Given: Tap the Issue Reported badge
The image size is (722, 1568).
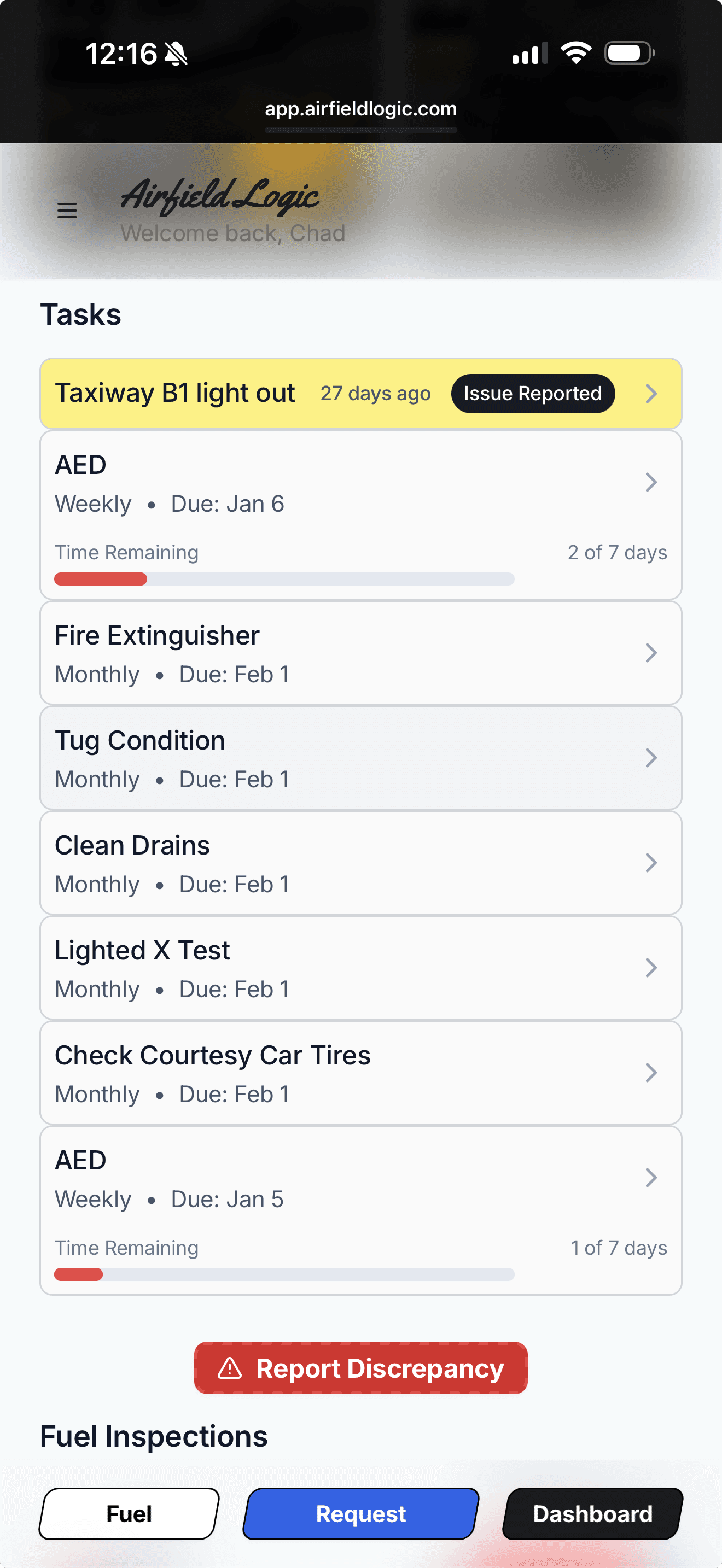Looking at the screenshot, I should (x=533, y=393).
